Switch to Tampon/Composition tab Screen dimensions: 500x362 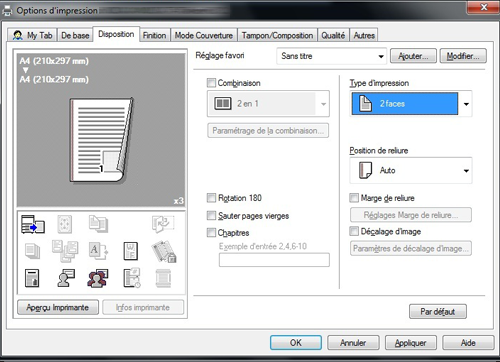pos(277,35)
